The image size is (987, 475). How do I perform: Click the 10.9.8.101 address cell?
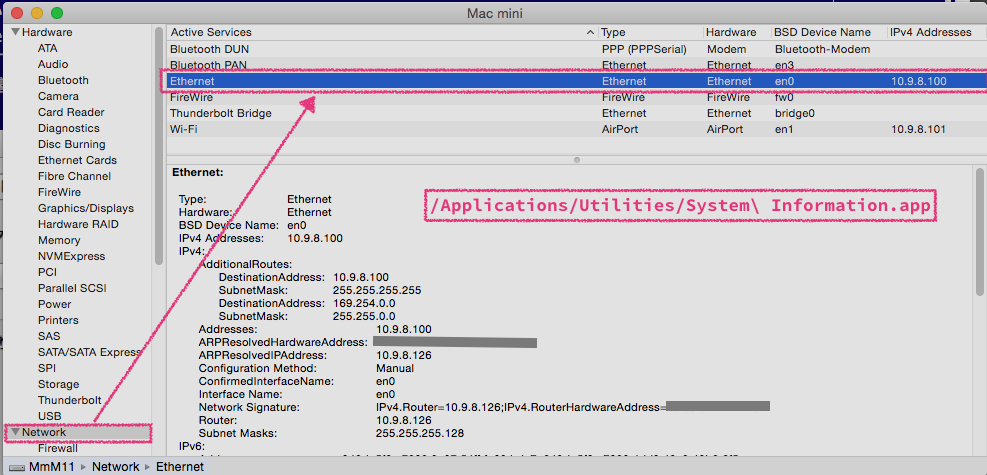tap(918, 129)
